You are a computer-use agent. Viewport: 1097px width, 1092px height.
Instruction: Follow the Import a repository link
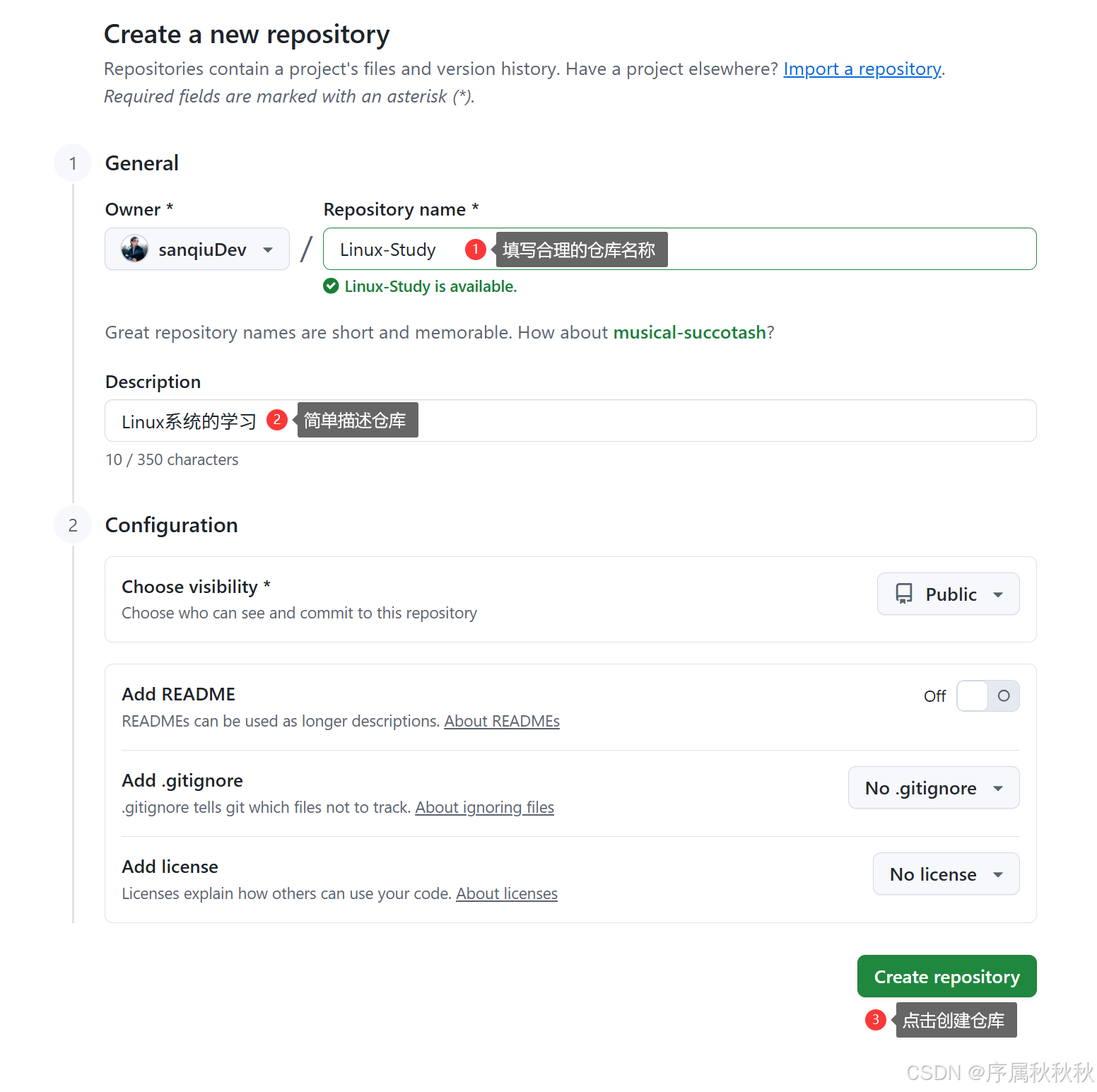pyautogui.click(x=862, y=69)
